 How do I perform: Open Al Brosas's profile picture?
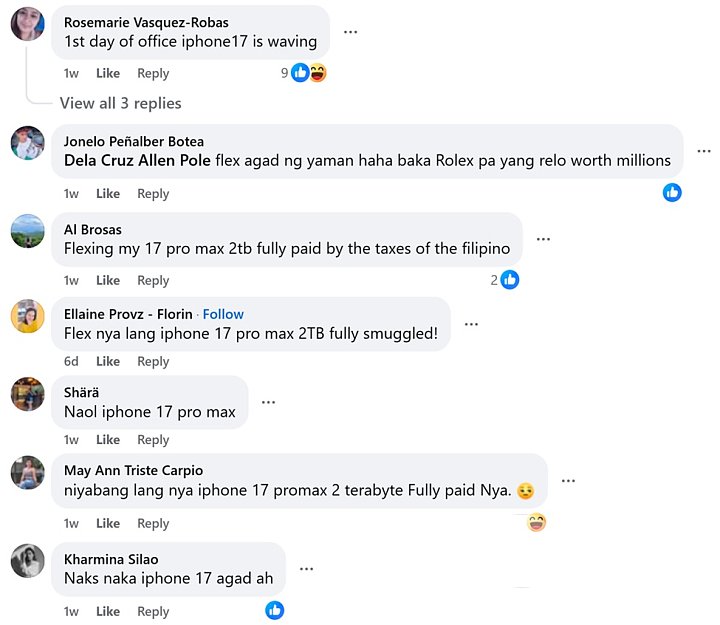tap(27, 231)
